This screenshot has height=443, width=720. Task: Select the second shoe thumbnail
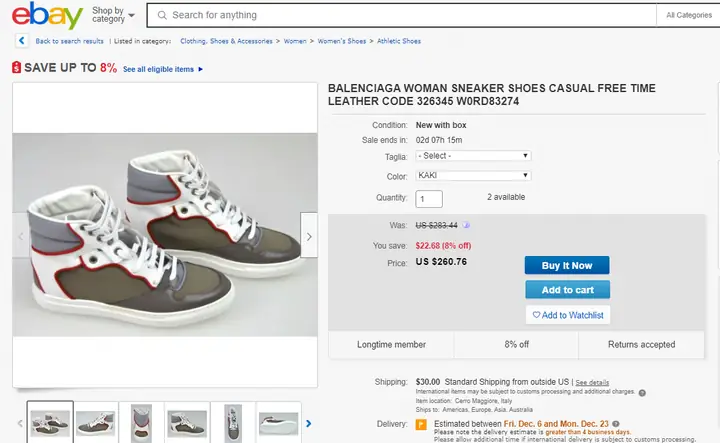click(96, 423)
